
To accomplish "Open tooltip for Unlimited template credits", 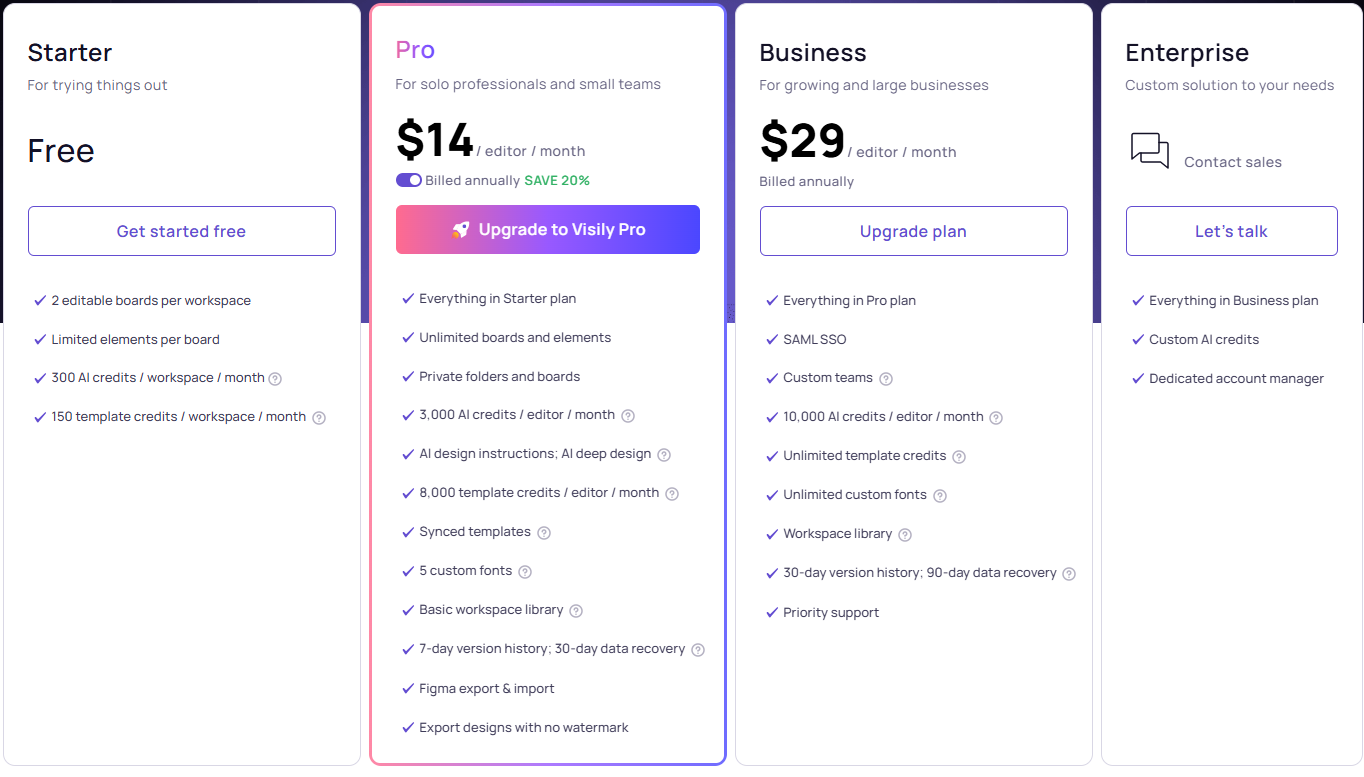I will (959, 456).
